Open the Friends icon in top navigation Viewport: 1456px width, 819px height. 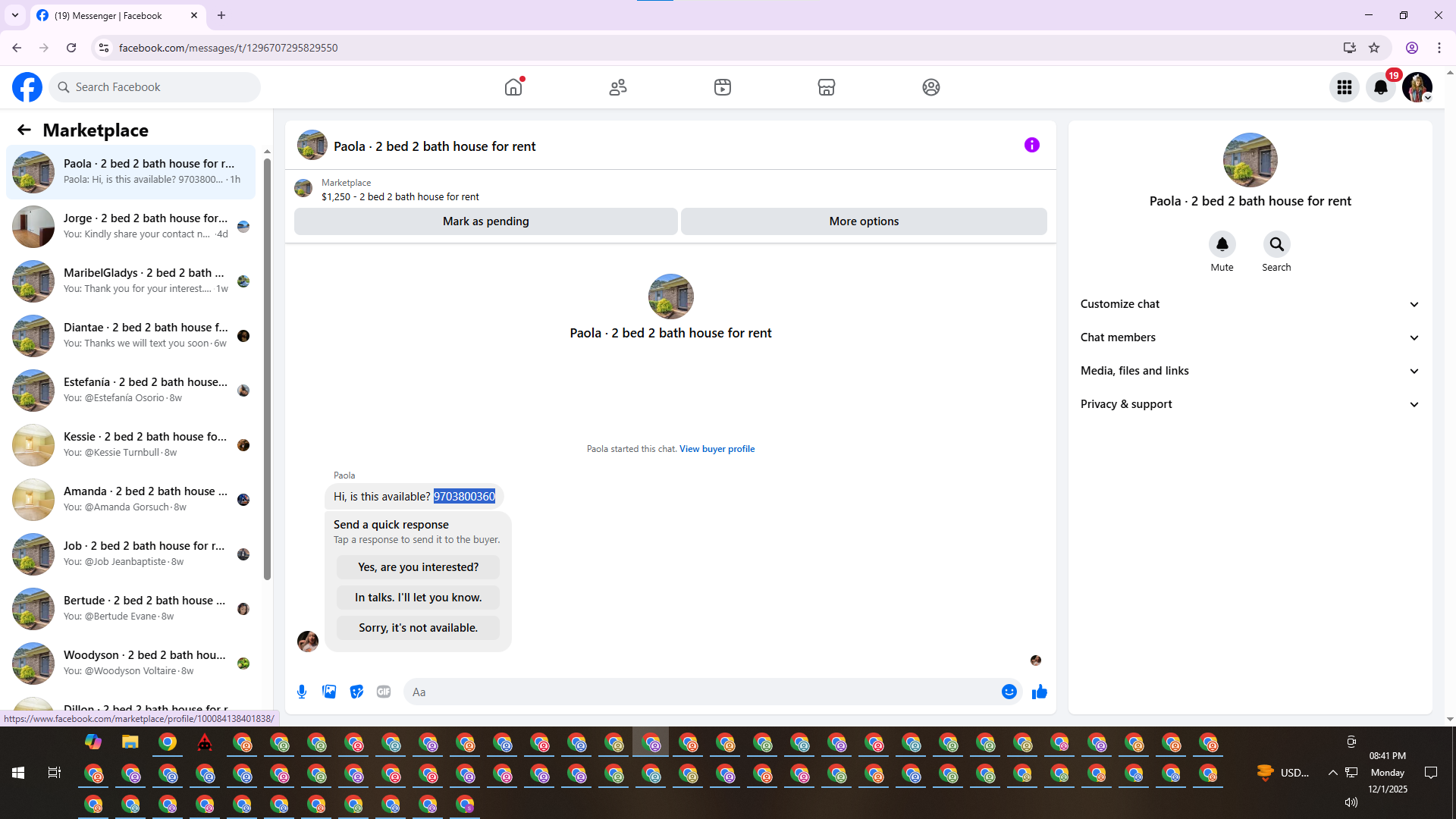click(618, 87)
